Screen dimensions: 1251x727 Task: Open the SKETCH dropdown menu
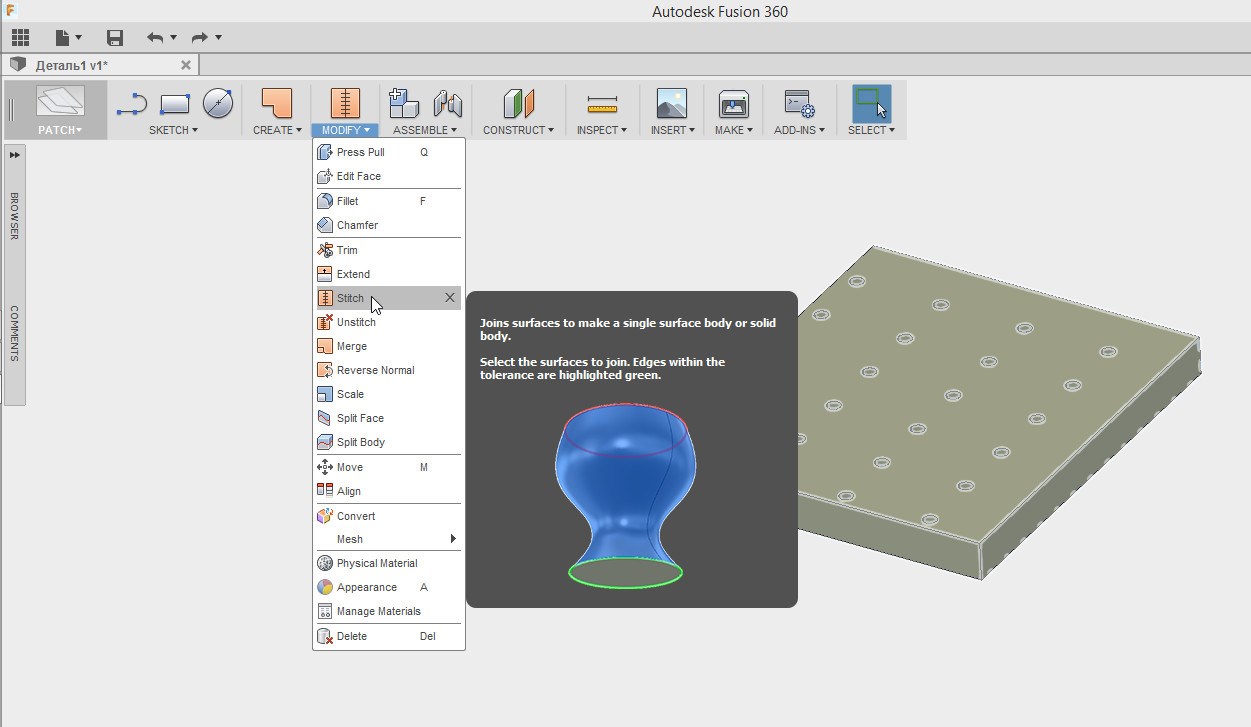[x=173, y=130]
